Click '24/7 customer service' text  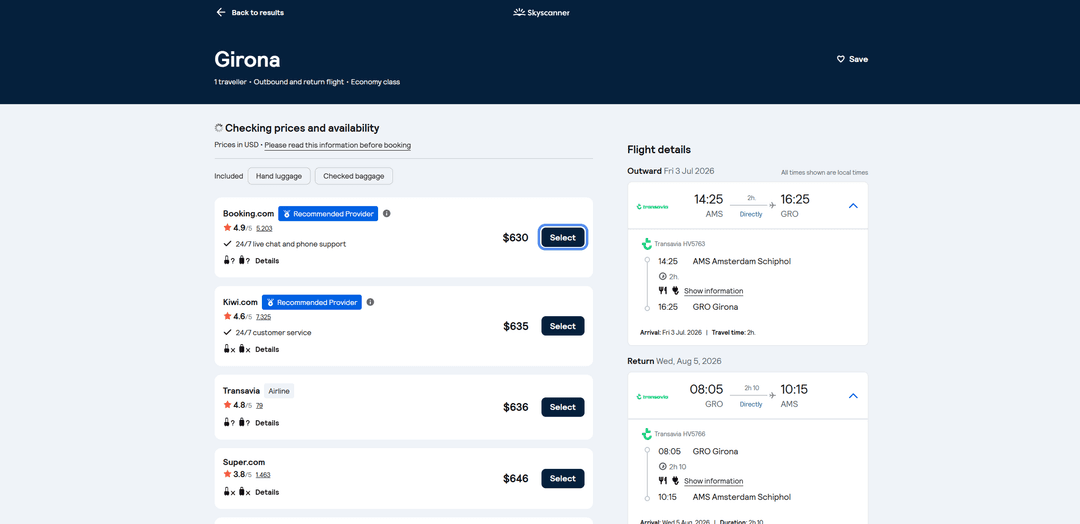coord(273,333)
